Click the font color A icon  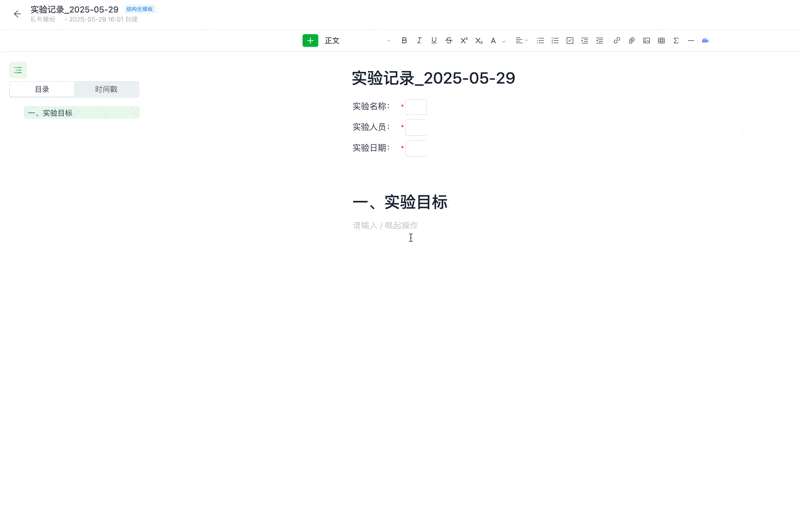pos(493,41)
